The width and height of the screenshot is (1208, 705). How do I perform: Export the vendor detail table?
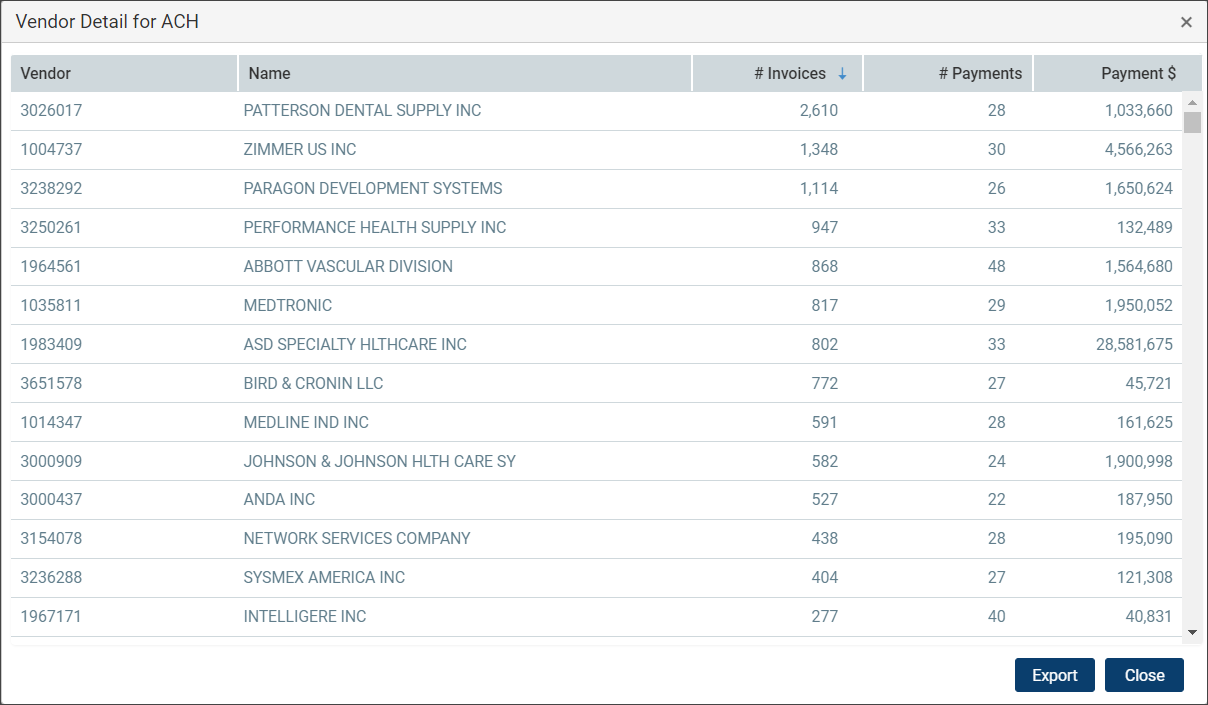(x=1055, y=675)
